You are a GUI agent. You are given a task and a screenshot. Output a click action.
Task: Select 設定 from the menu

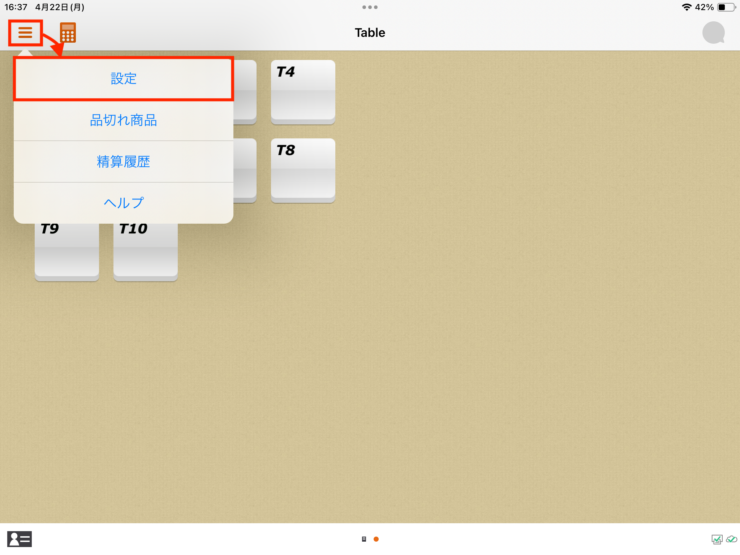click(x=124, y=78)
